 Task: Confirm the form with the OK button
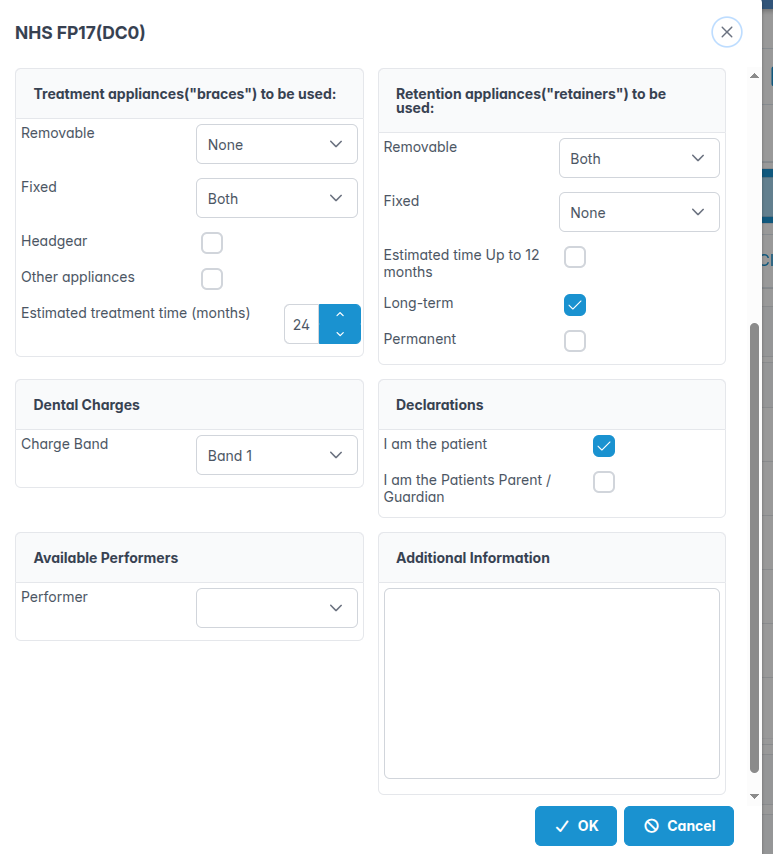576,826
